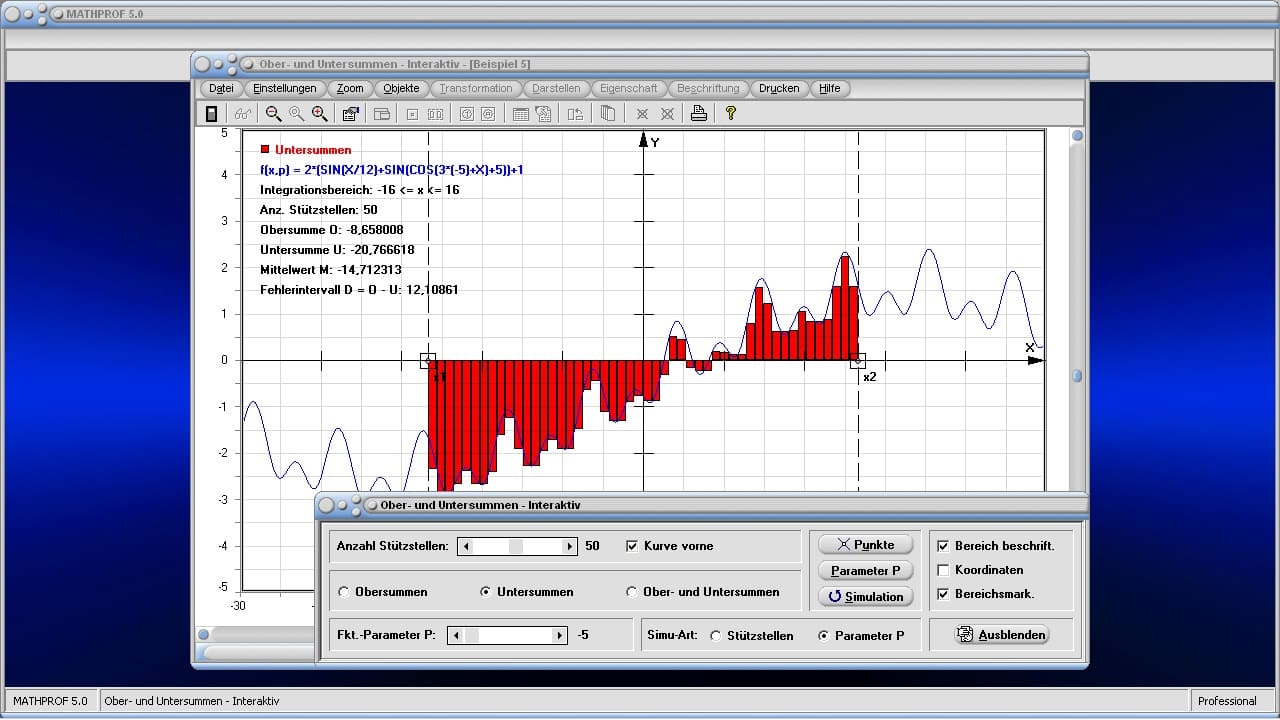Click the red Untersummen legend label
The width and height of the screenshot is (1280, 720).
tap(313, 150)
